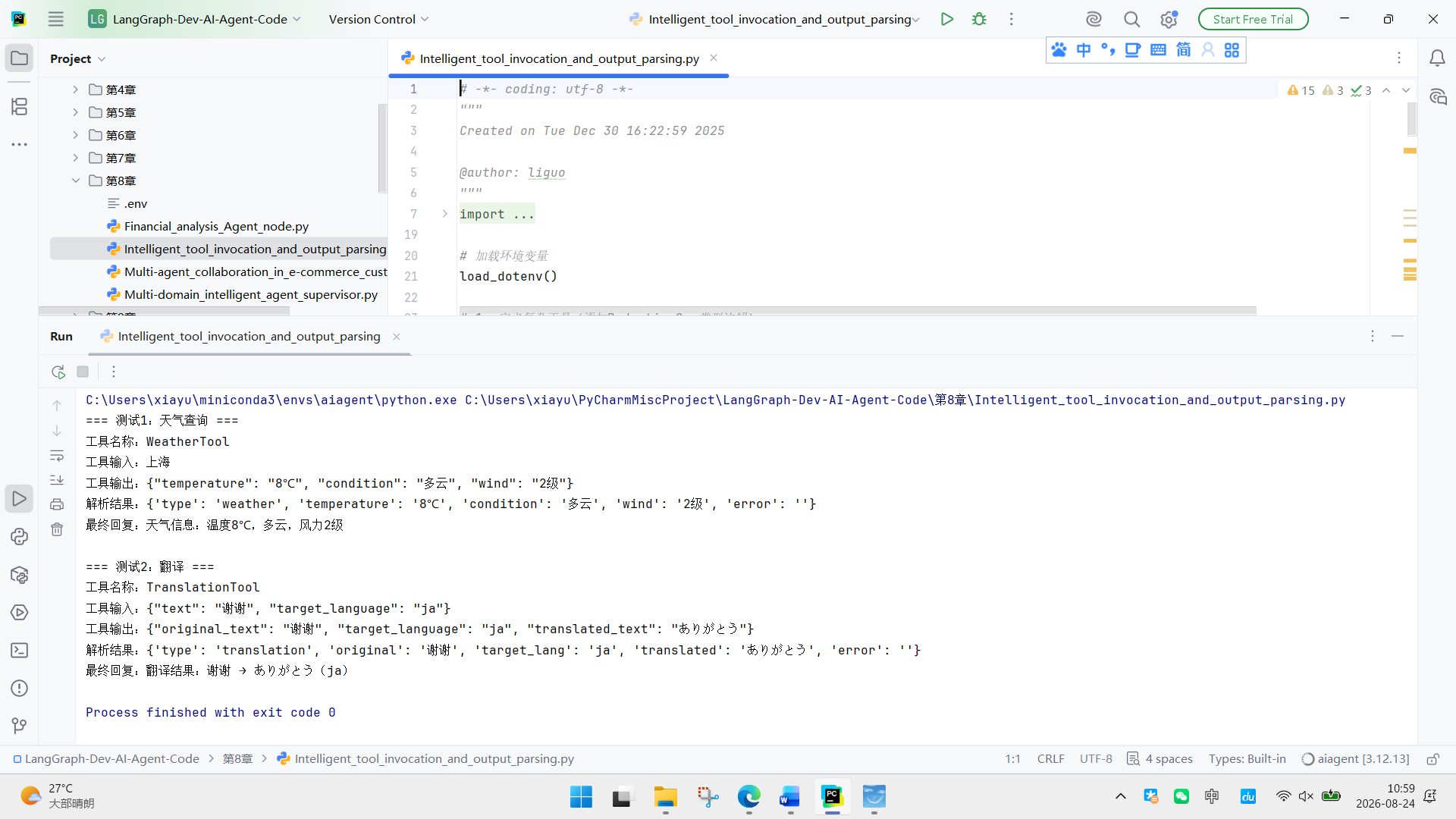Click the editor vertical scrollbar thumb

(x=1412, y=118)
